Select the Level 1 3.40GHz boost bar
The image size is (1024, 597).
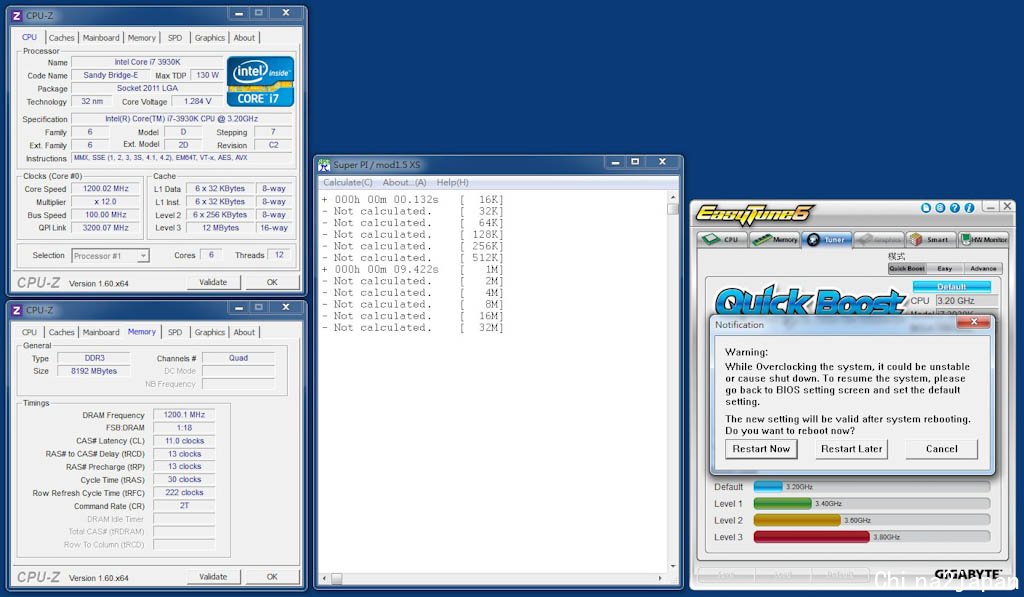(872, 504)
